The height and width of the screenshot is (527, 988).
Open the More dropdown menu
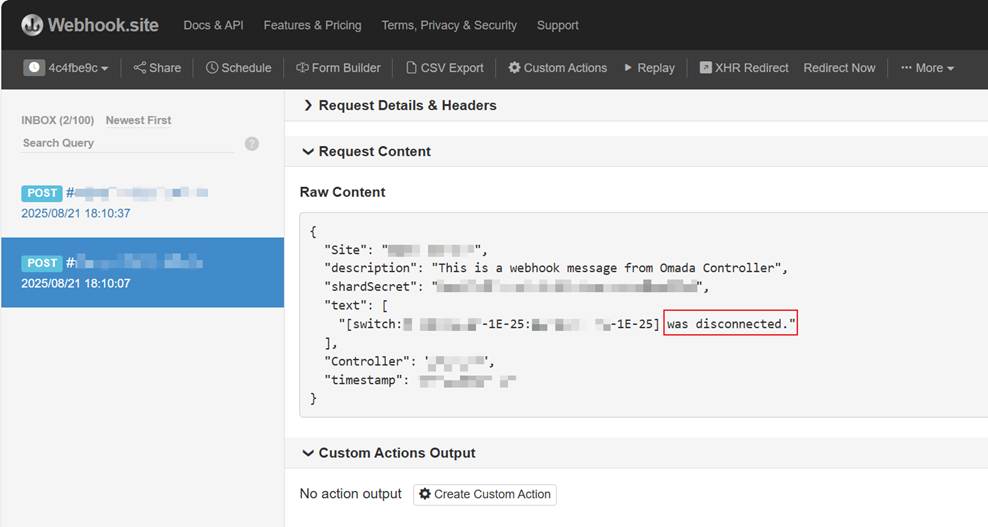point(928,67)
